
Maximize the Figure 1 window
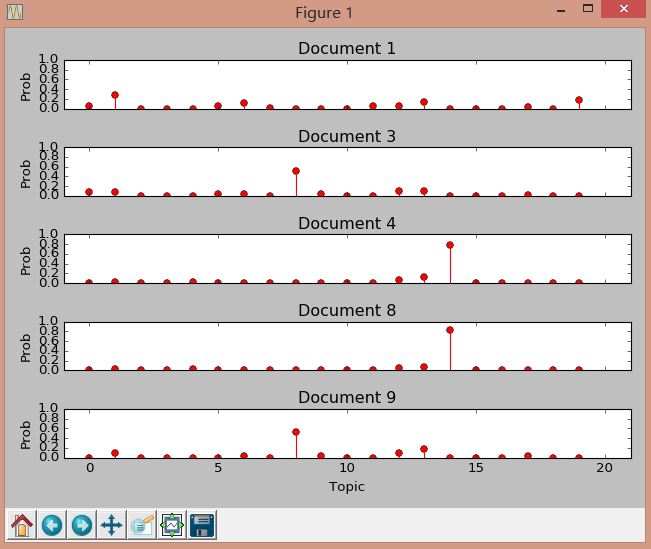[587, 8]
